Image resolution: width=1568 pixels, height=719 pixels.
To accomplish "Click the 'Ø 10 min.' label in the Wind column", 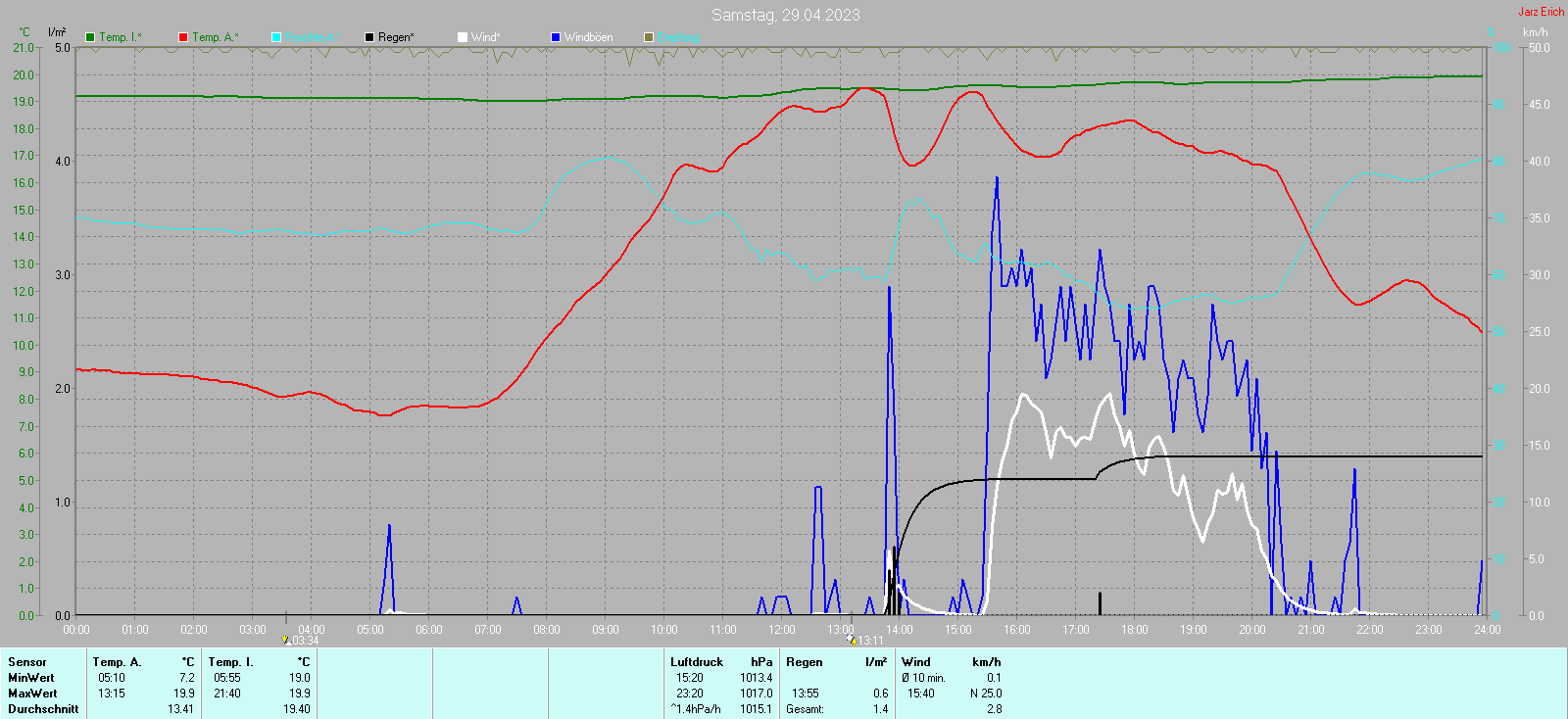I will pos(924,678).
